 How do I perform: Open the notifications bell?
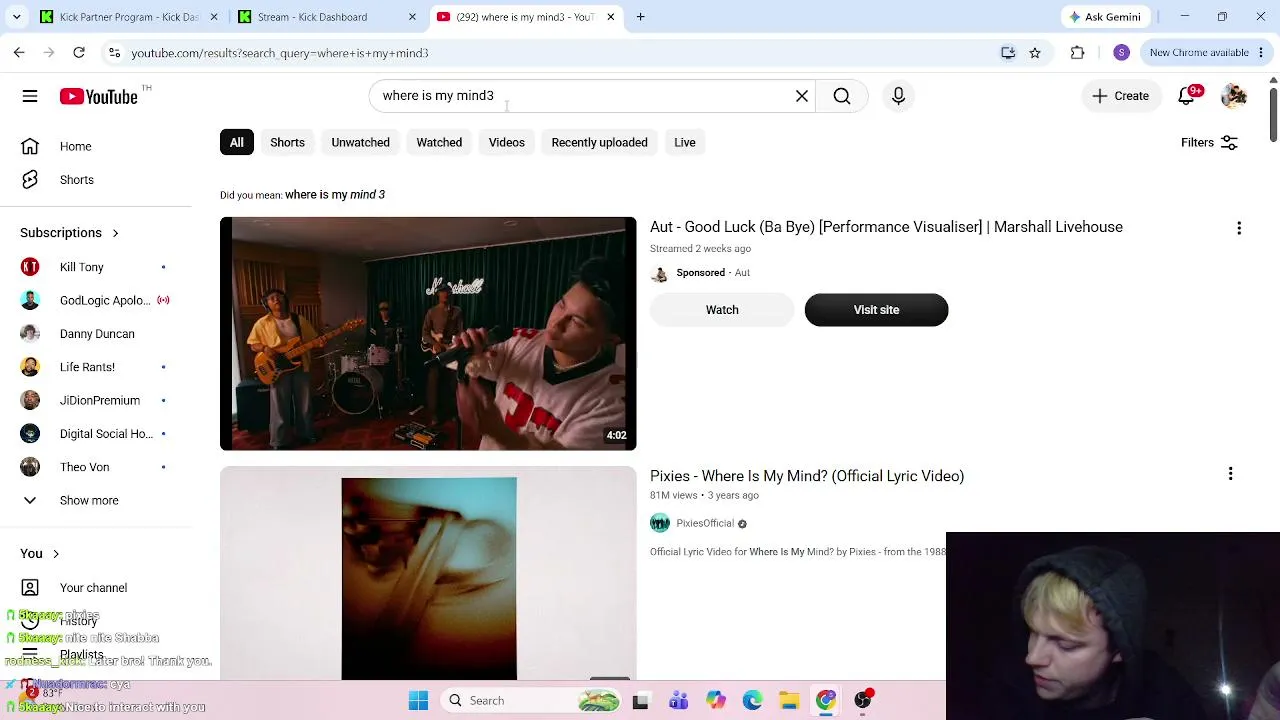click(1187, 96)
